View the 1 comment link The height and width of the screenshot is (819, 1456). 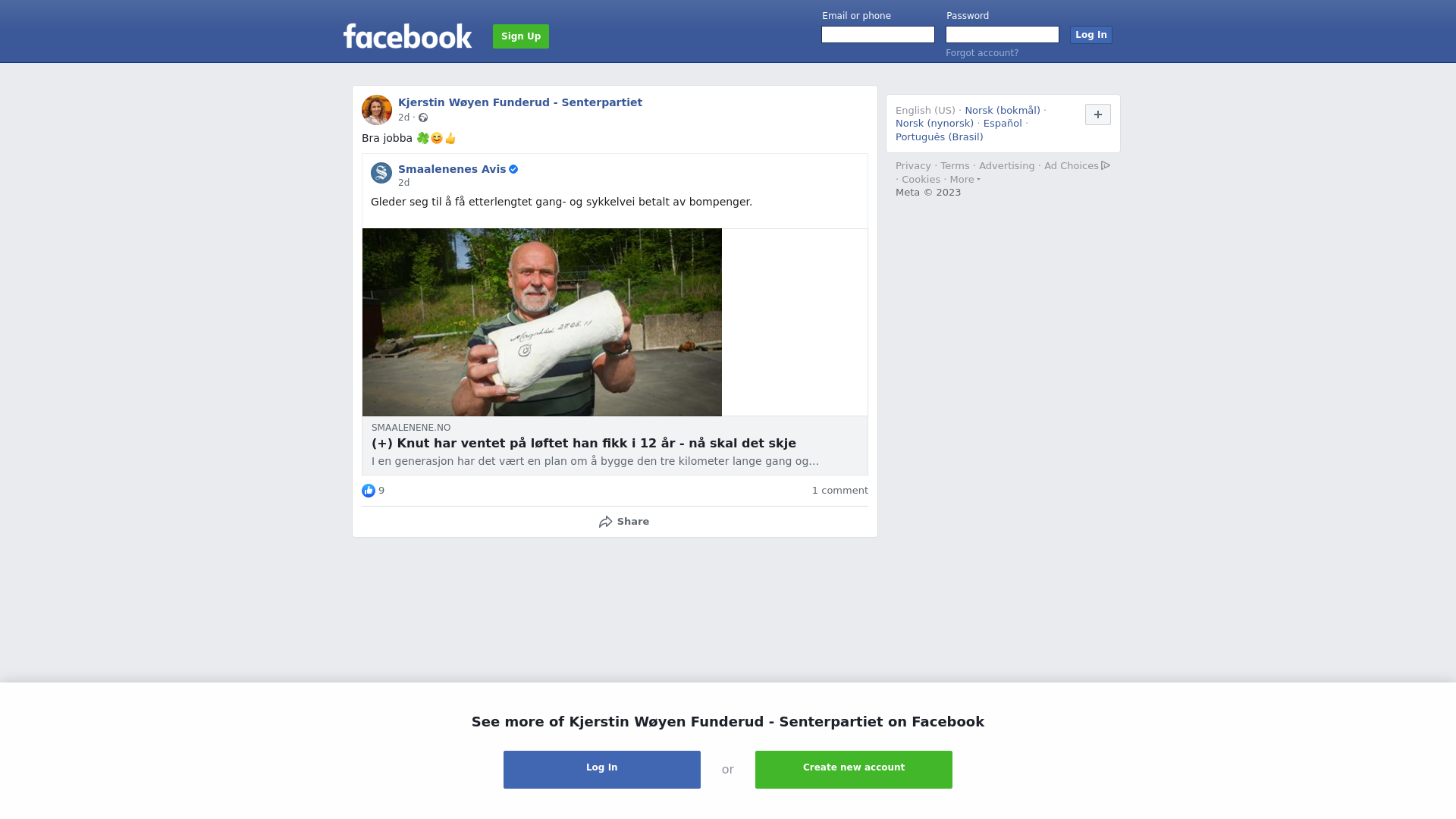[840, 491]
